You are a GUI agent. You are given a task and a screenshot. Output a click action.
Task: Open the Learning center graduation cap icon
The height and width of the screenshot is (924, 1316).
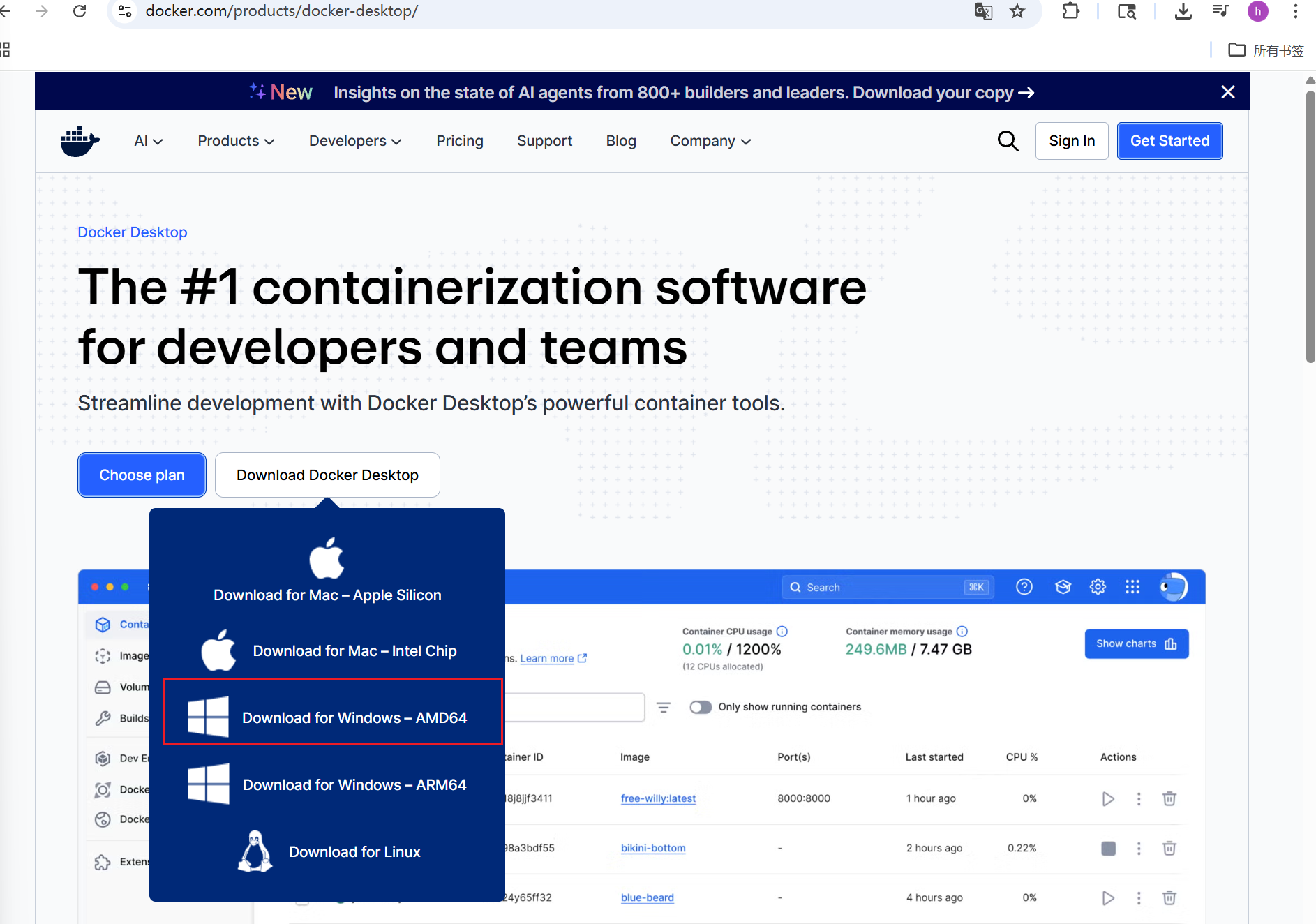click(x=1063, y=587)
